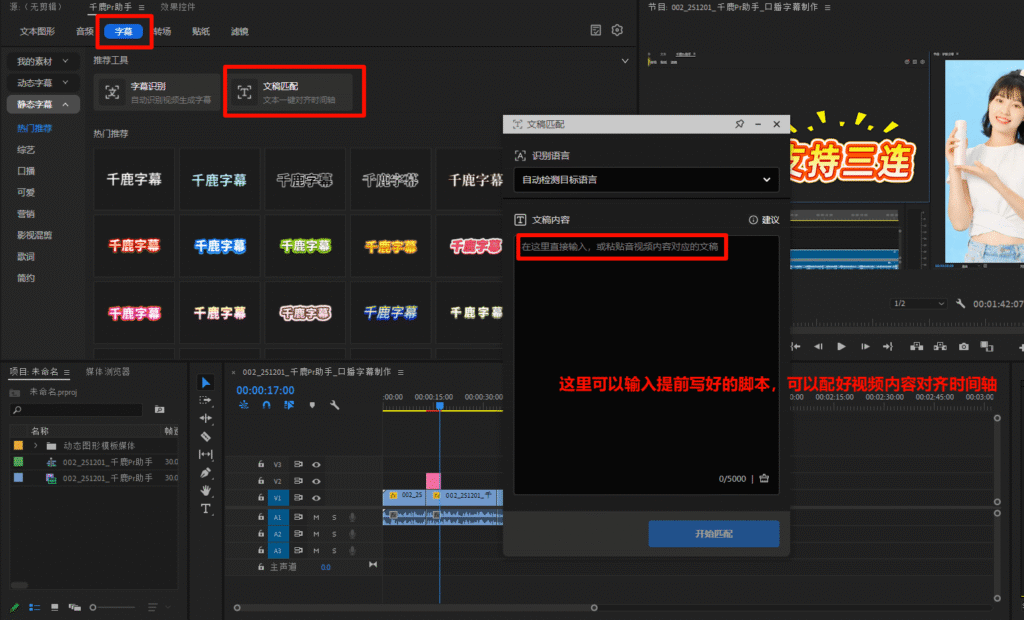The height and width of the screenshot is (620, 1024).
Task: Select the Ripple Edit tool
Action: pyautogui.click(x=206, y=418)
